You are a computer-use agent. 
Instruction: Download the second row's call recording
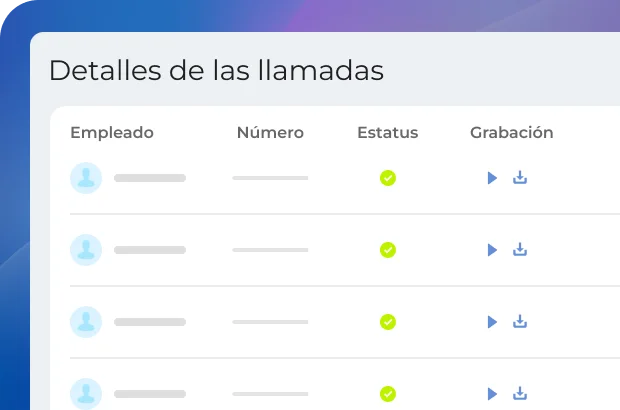[520, 250]
